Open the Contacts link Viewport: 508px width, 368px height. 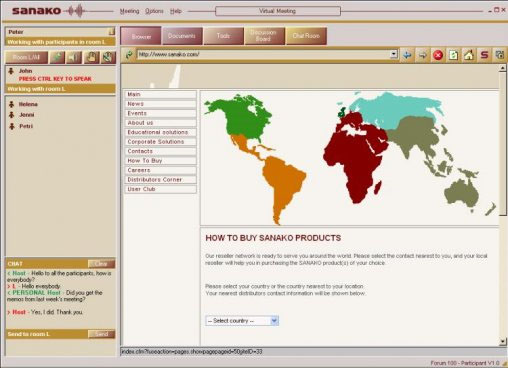coord(160,151)
